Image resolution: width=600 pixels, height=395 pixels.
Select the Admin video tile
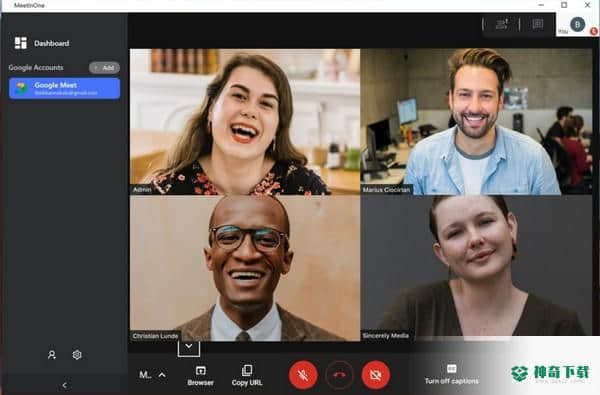245,122
